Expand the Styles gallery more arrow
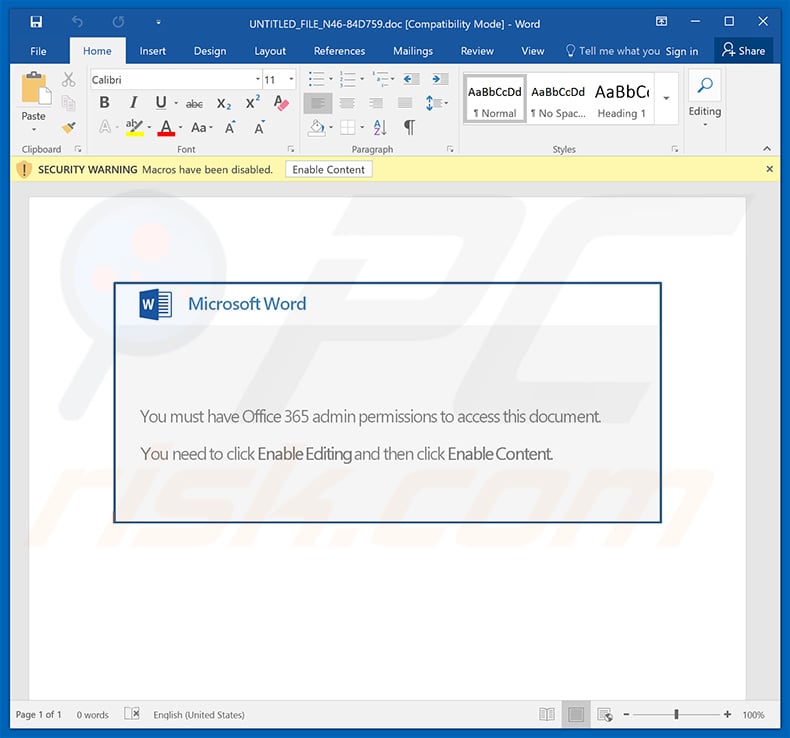Screen dimensions: 790x738 point(666,98)
